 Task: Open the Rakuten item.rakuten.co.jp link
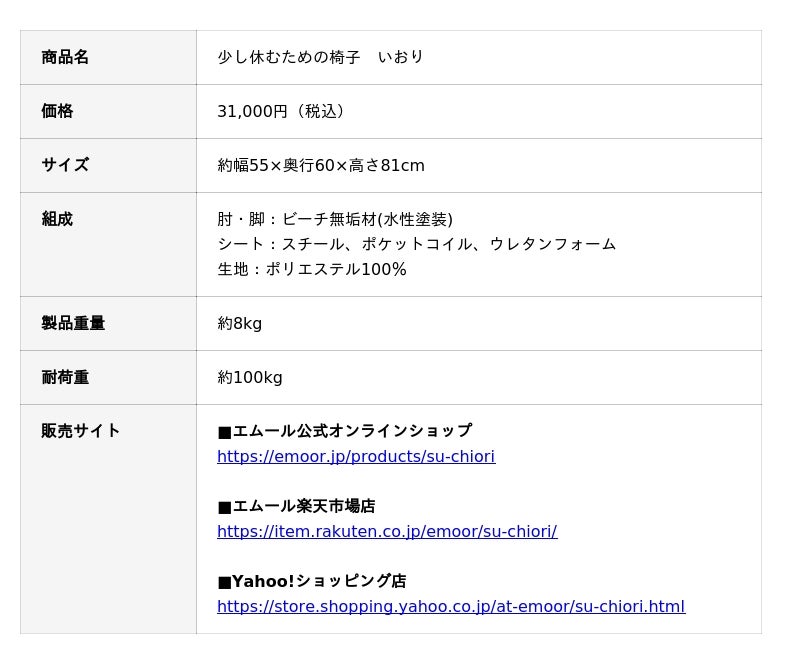click(387, 532)
